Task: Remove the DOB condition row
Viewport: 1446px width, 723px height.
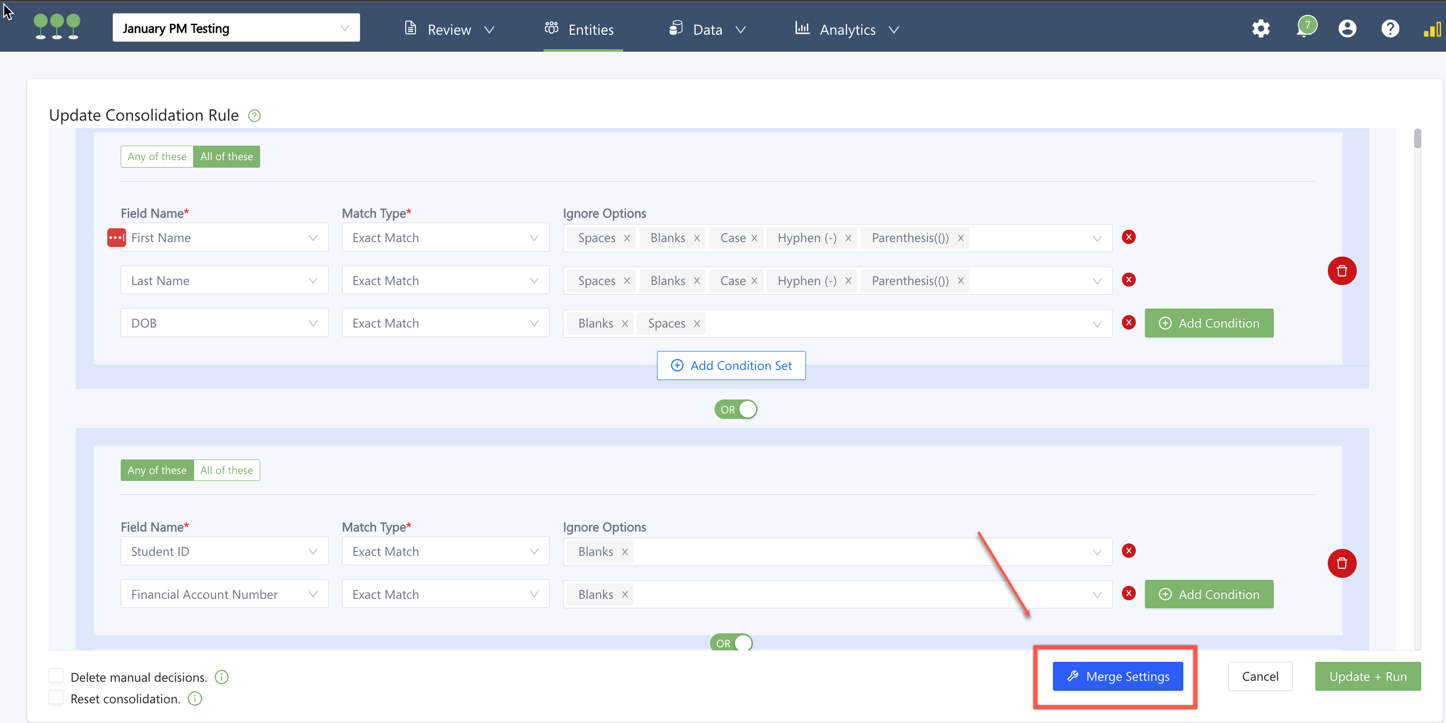Action: coord(1128,323)
